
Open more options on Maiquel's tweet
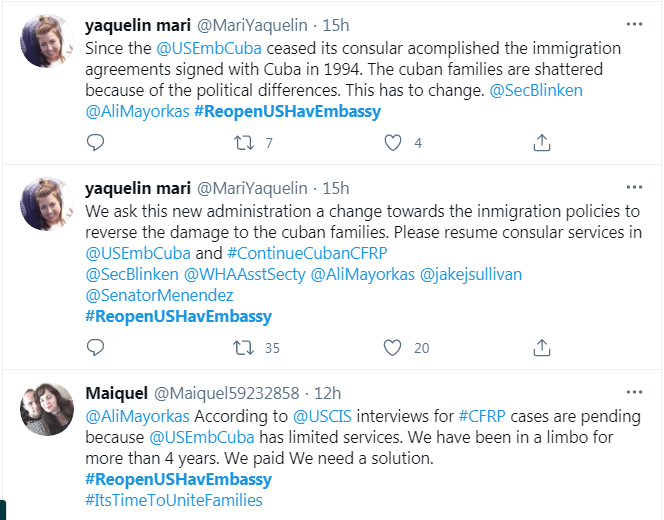coord(634,392)
